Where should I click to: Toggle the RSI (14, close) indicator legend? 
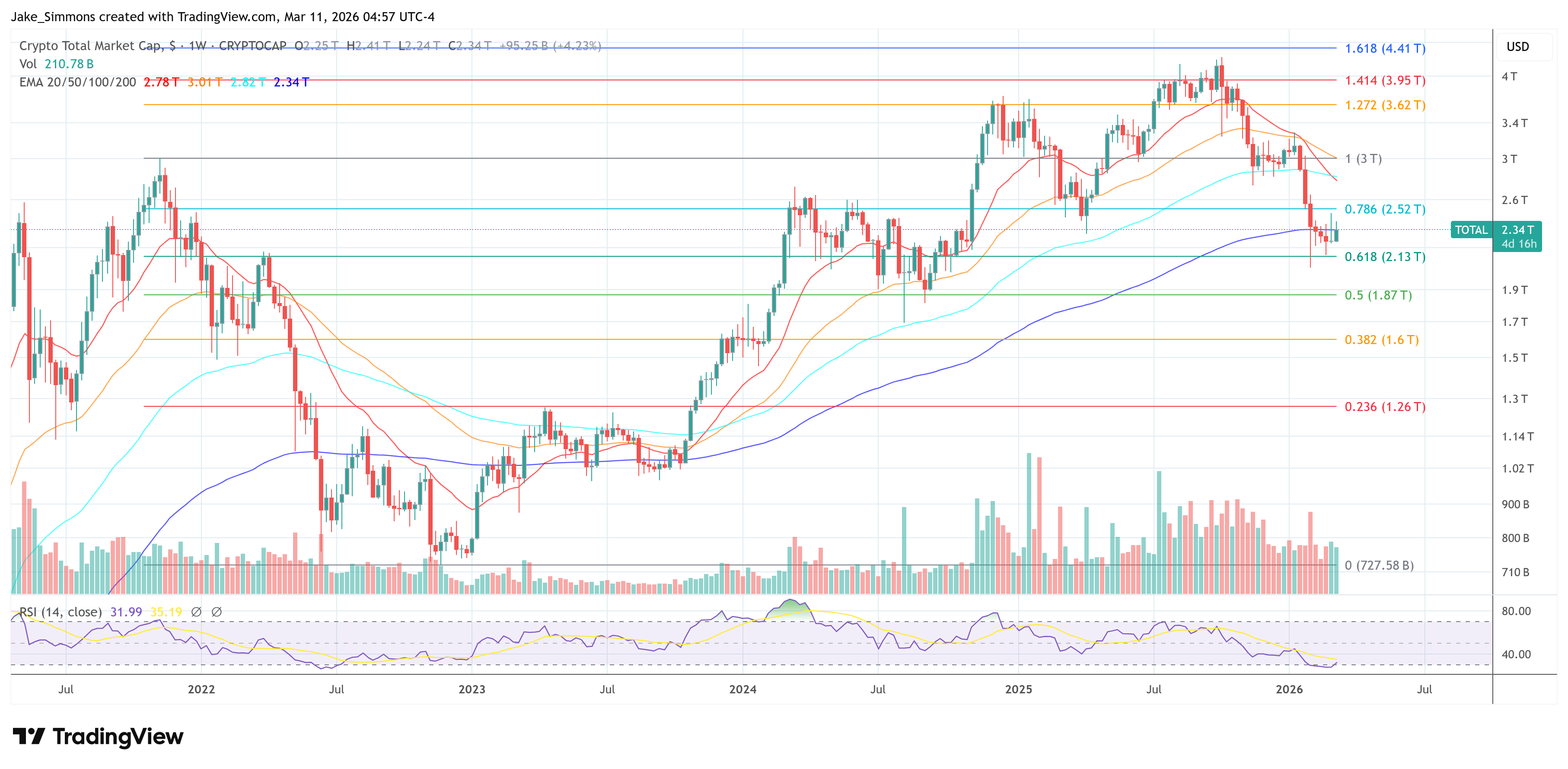[60, 612]
